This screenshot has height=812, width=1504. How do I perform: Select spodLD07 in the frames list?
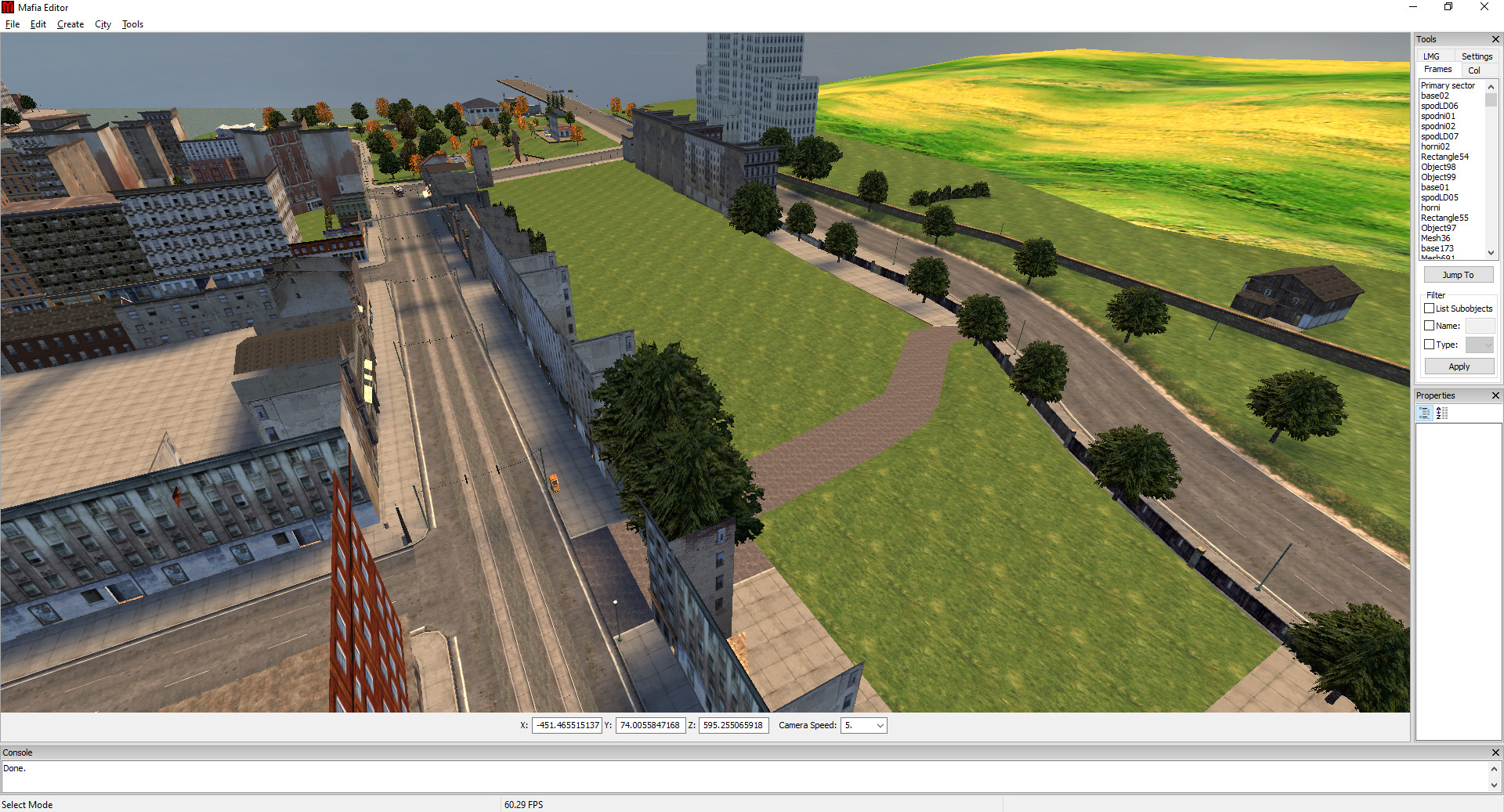pyautogui.click(x=1440, y=136)
